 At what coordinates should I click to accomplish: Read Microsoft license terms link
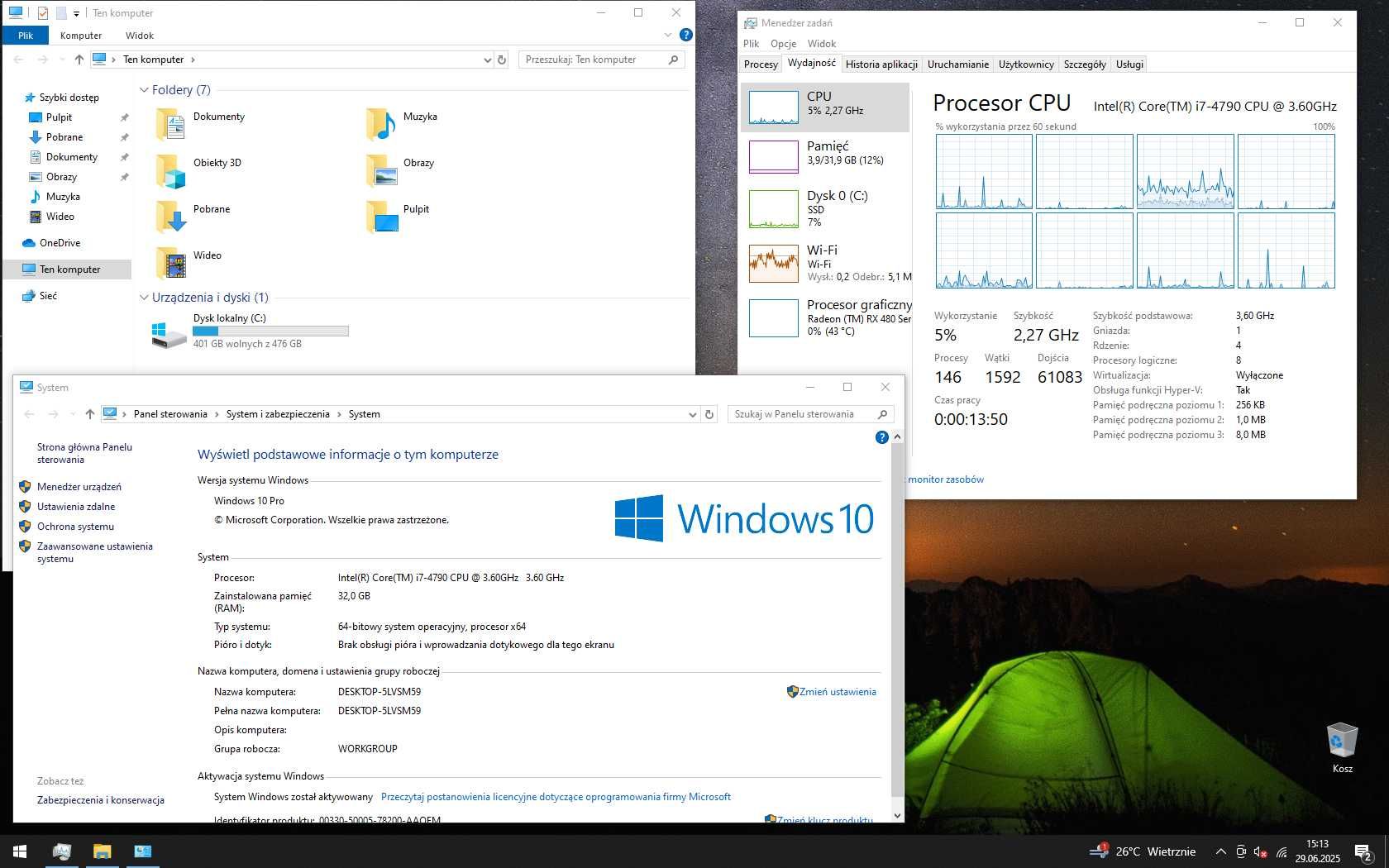click(556, 797)
